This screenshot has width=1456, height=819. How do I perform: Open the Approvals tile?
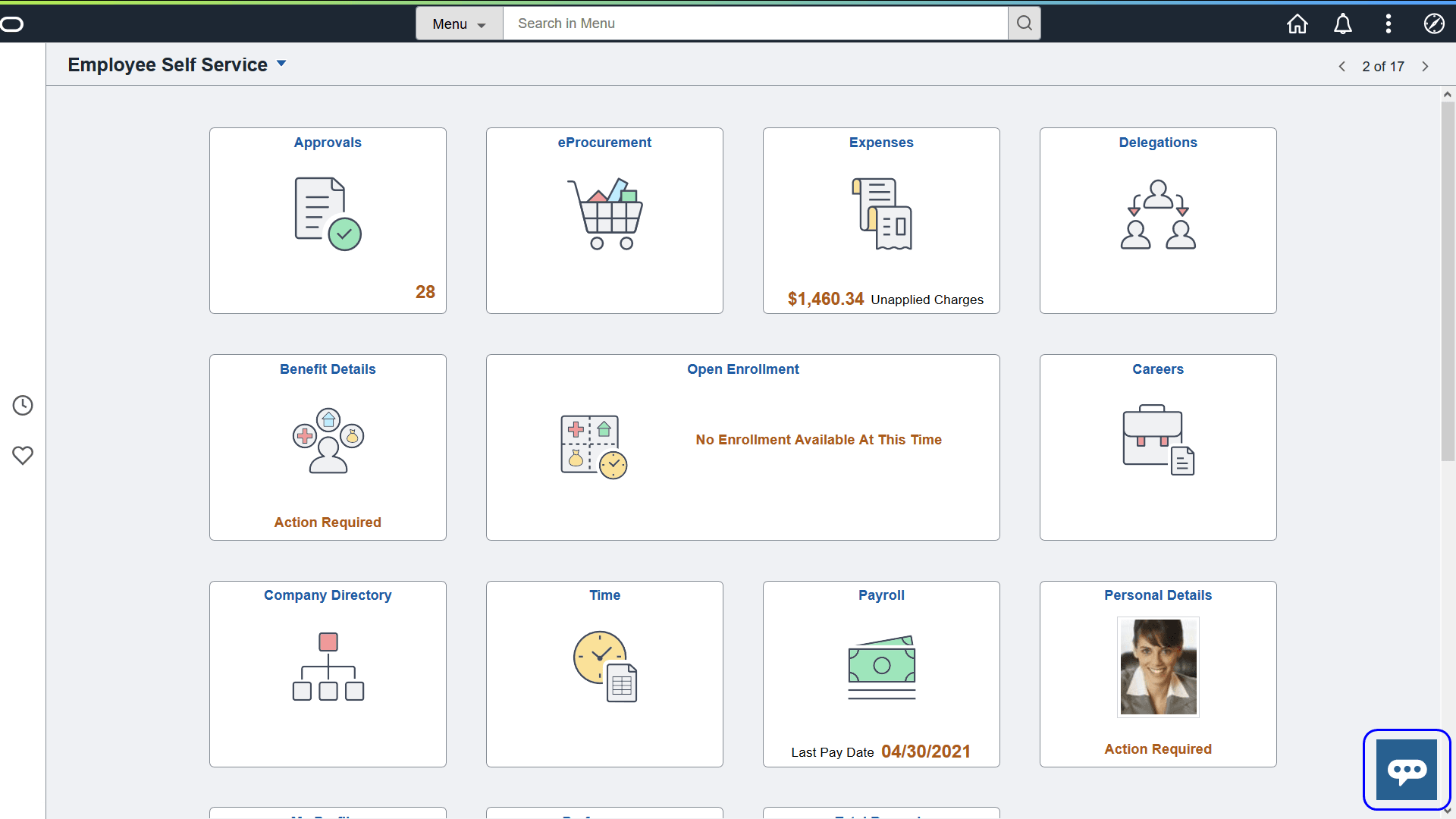click(328, 220)
